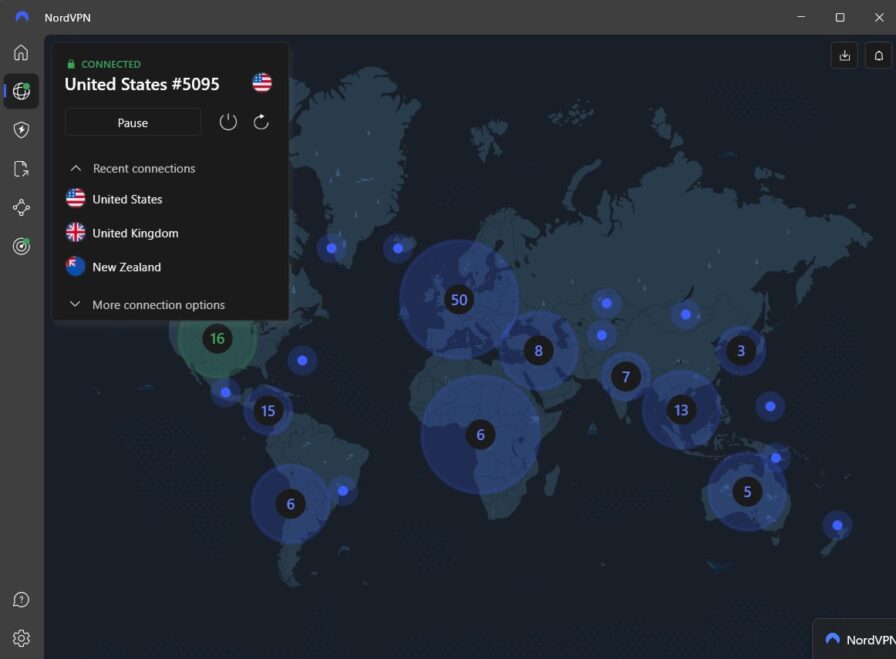
Task: Select the Africa cluster marked 6
Action: pos(481,434)
